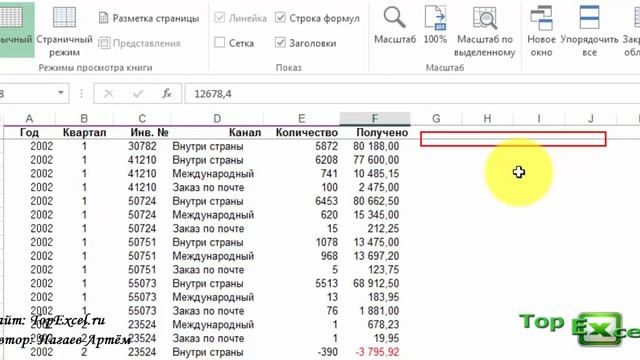640x360 pixels.
Task: Select the cell with value 15 345,00
Action: tap(375, 215)
